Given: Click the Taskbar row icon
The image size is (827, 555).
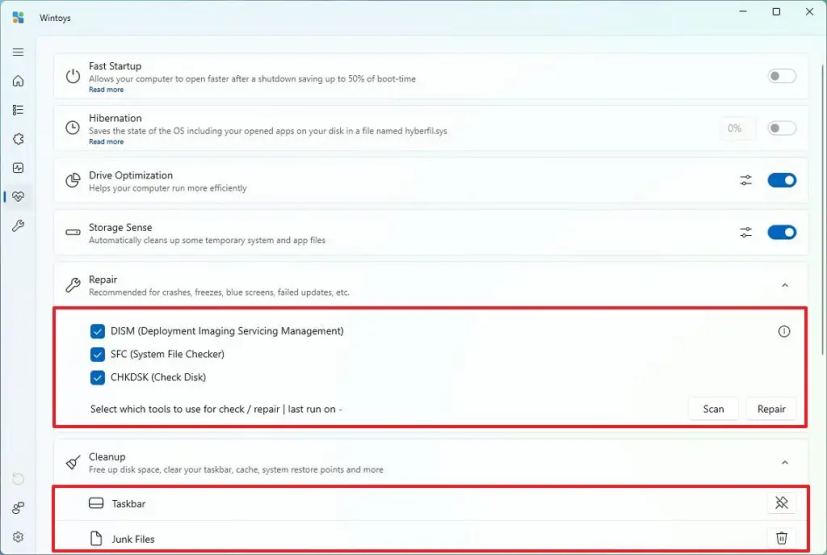Looking at the screenshot, I should tap(96, 503).
